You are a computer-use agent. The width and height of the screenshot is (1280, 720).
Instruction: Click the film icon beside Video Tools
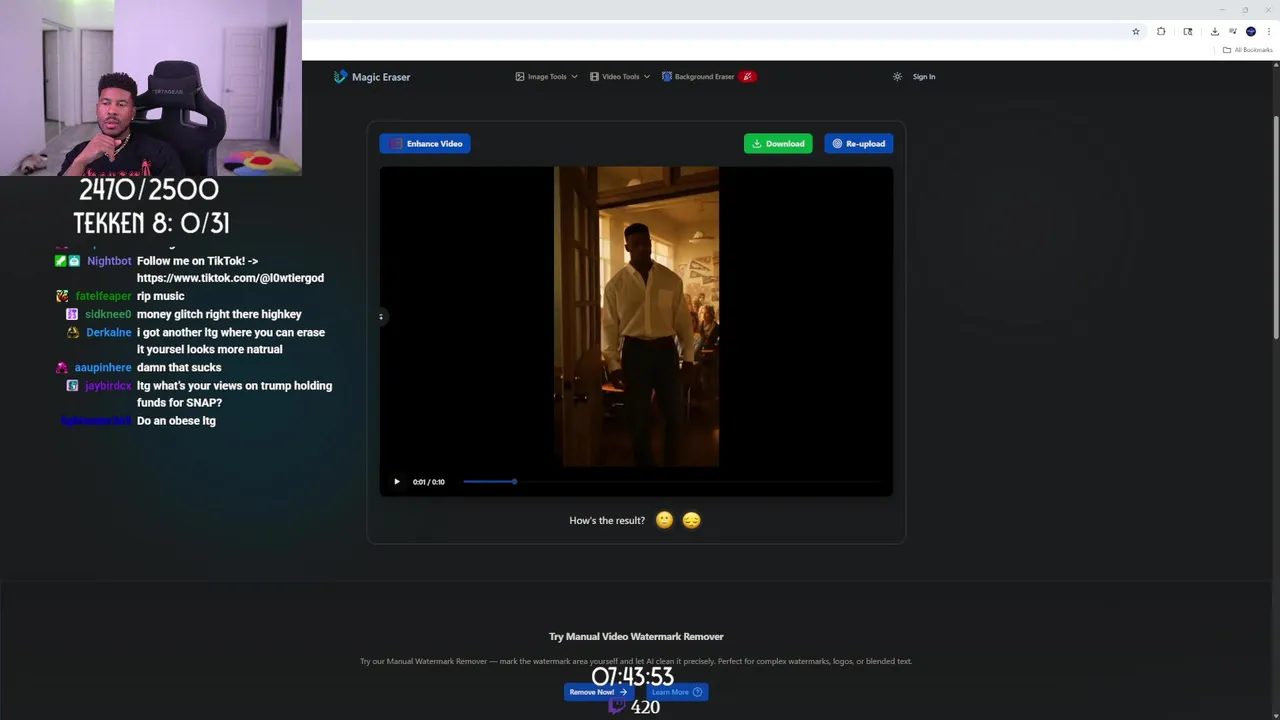point(594,77)
